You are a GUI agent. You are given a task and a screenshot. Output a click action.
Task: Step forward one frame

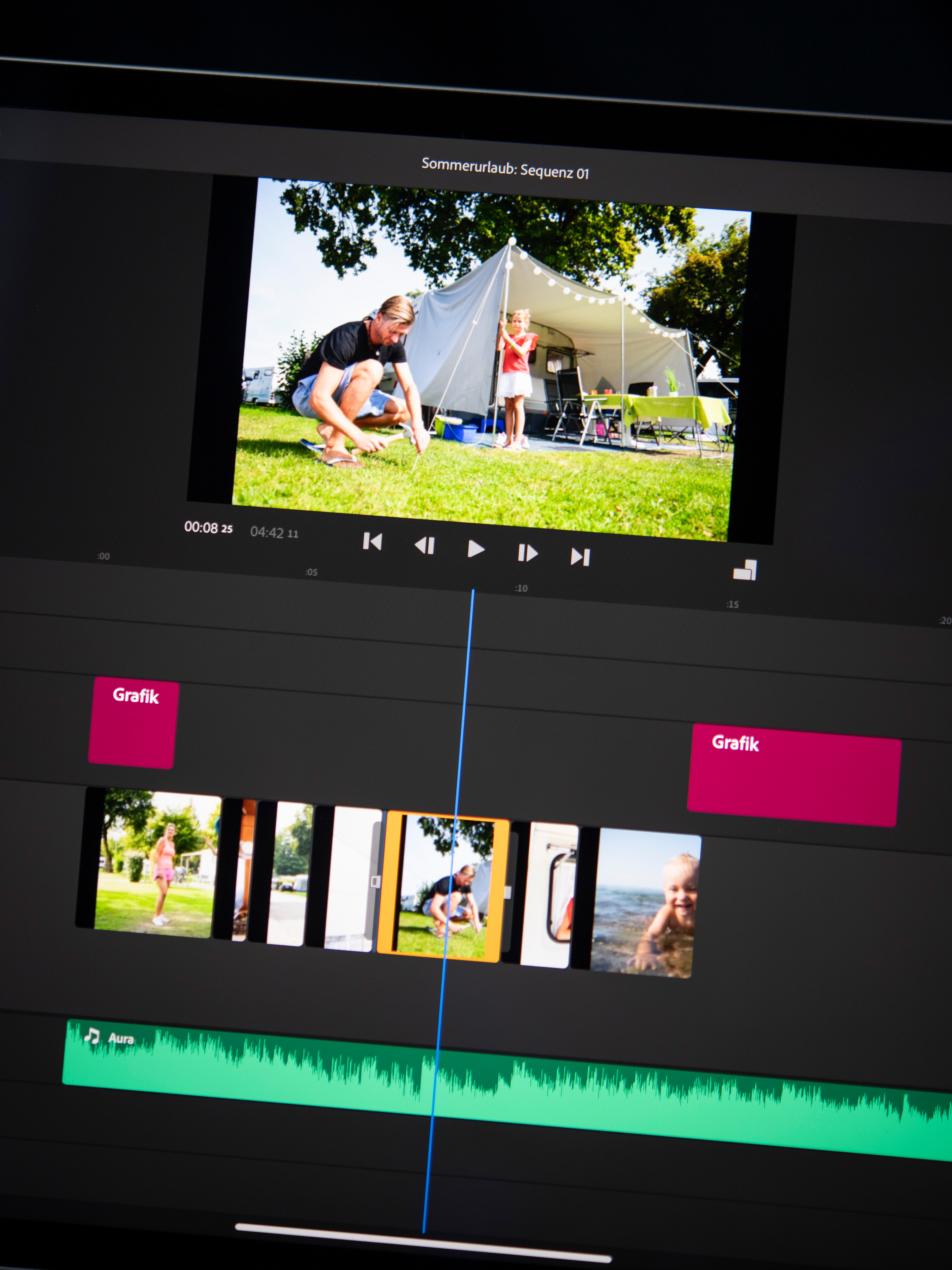527,553
